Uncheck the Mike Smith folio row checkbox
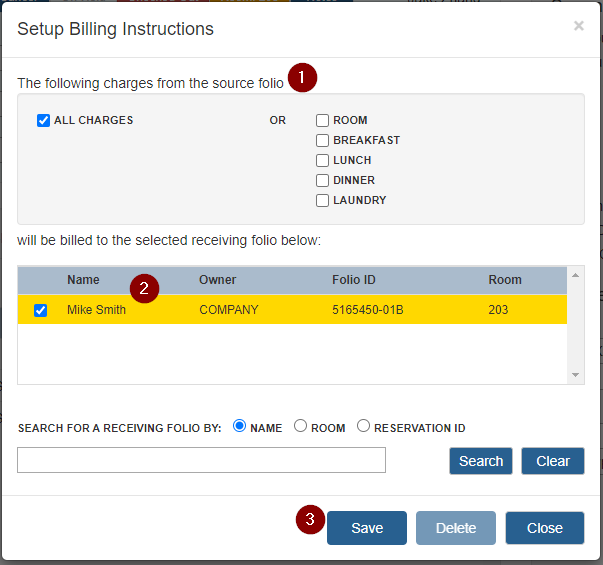Image resolution: width=603 pixels, height=565 pixels. 40,310
